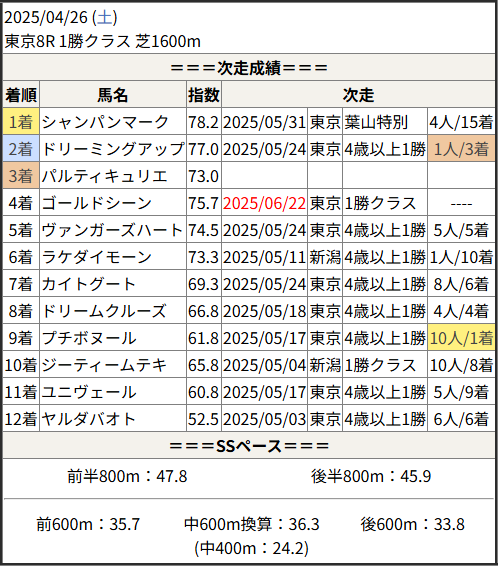Image resolution: width=498 pixels, height=566 pixels.
Task: Select horse name ドリーミングアップ
Action: pos(113,149)
